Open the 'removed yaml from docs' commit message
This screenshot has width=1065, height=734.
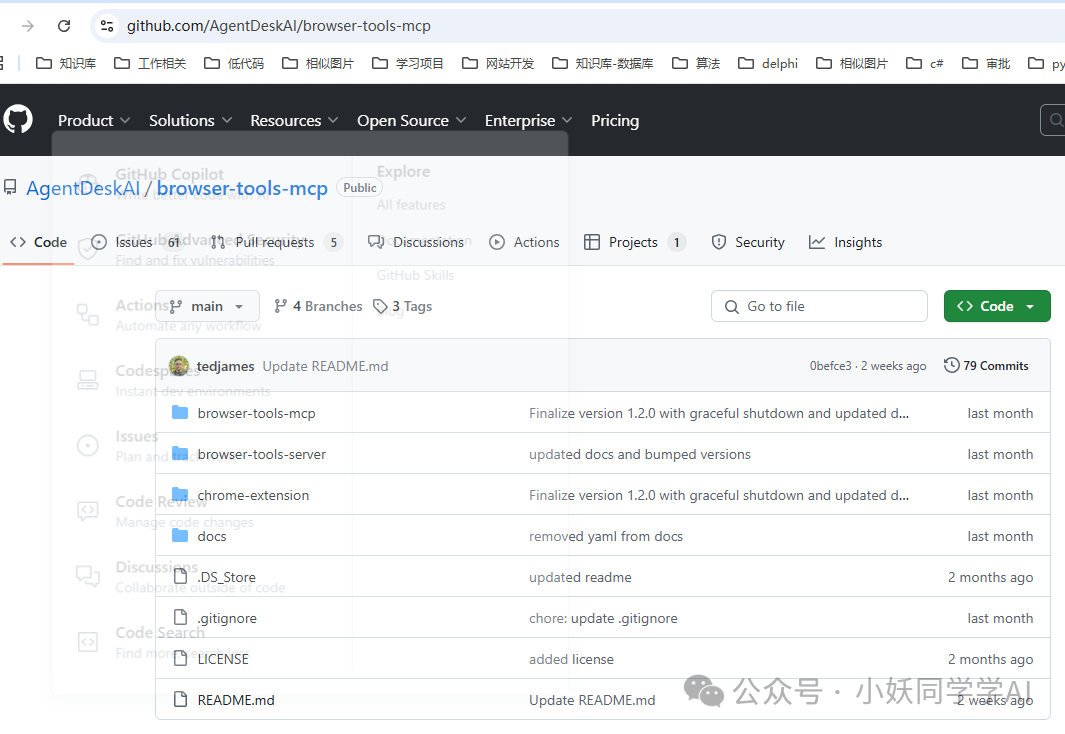[x=606, y=536]
